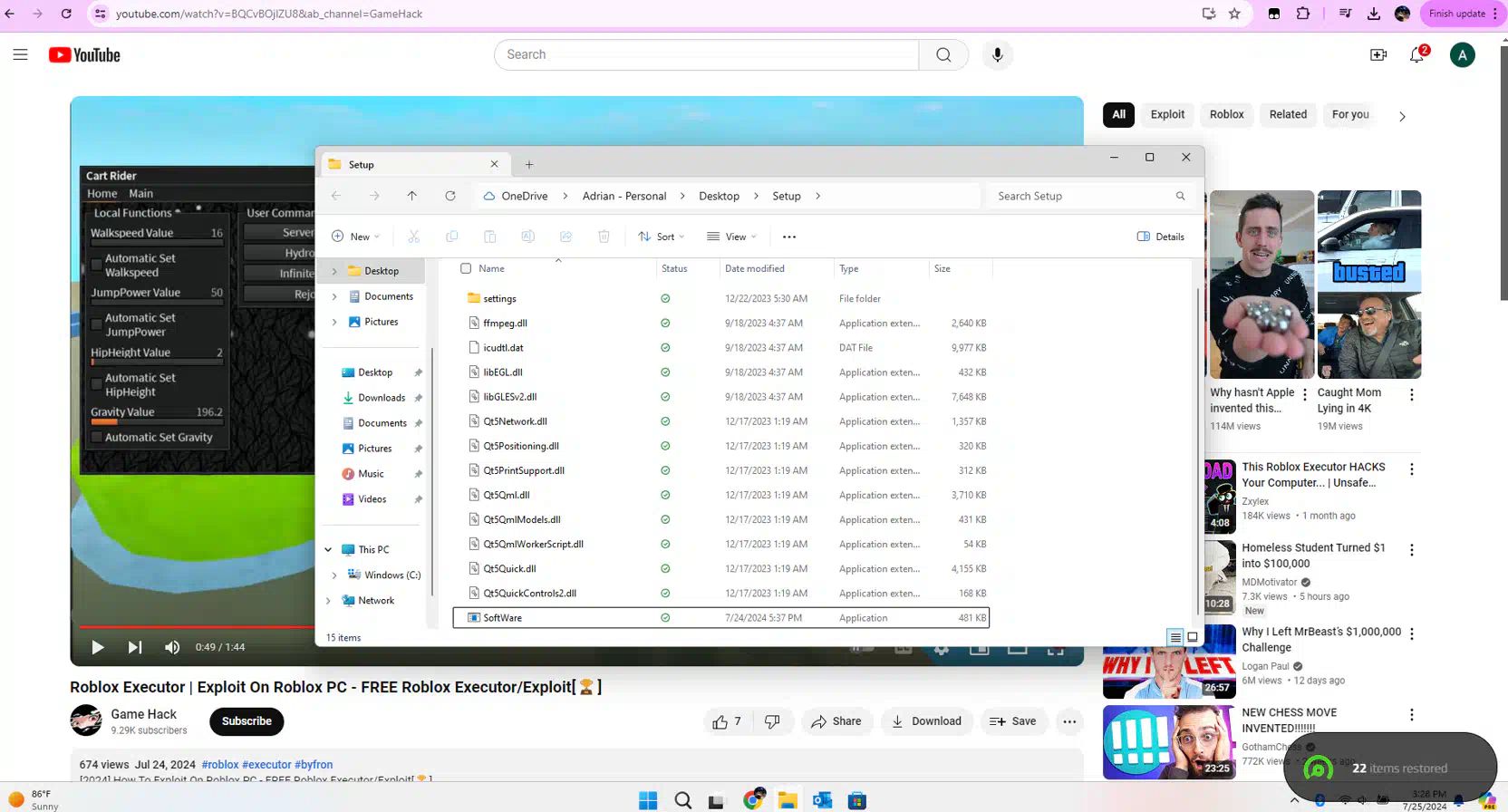Start voice search with the microphone icon

pos(997,55)
